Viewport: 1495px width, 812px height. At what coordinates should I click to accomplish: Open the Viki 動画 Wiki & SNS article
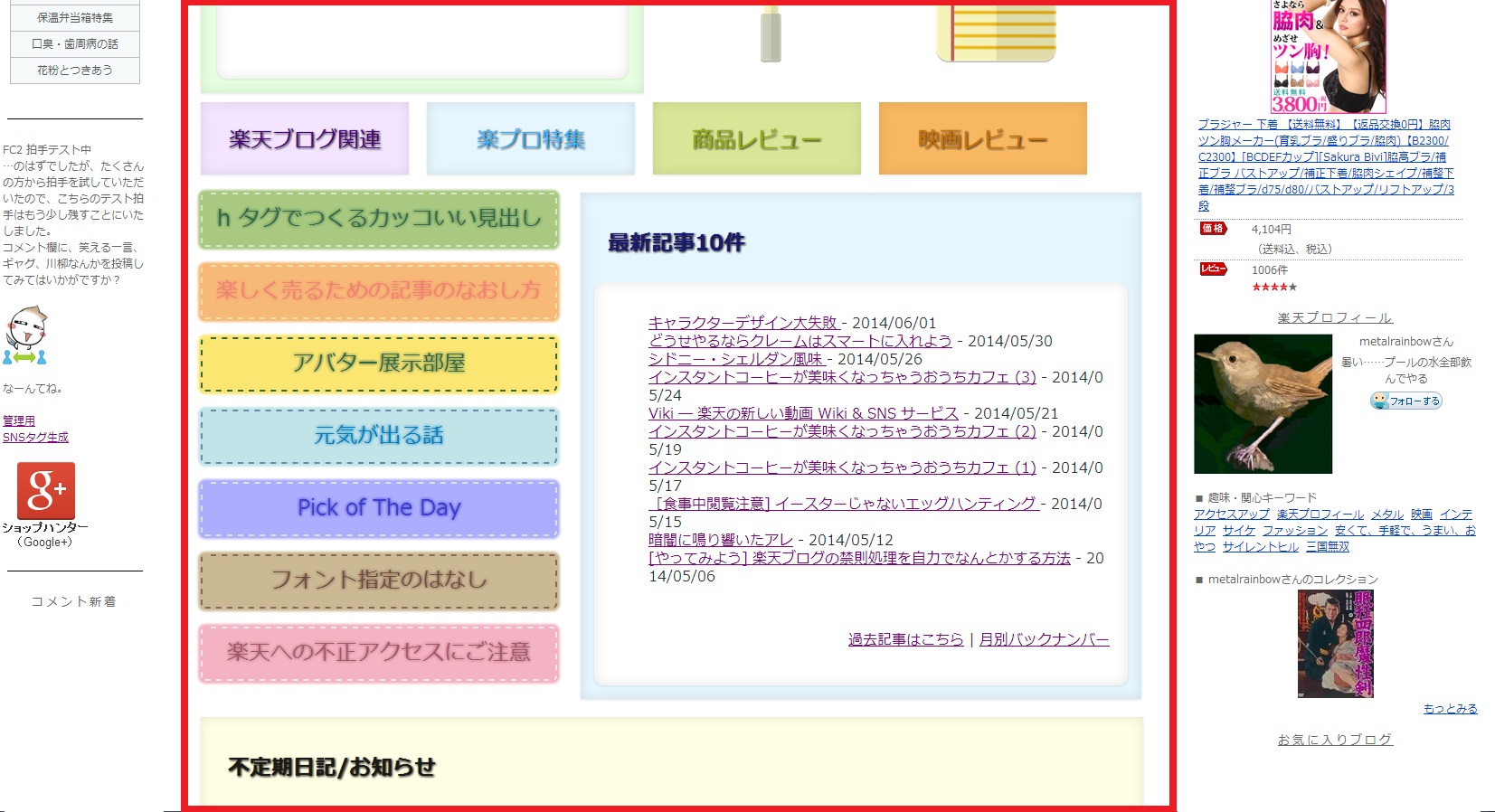[x=803, y=413]
